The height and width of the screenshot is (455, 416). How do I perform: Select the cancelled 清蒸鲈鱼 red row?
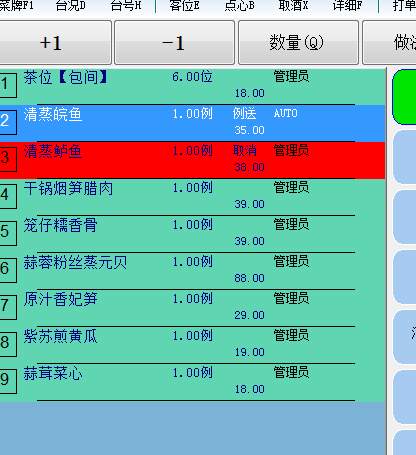click(192, 160)
